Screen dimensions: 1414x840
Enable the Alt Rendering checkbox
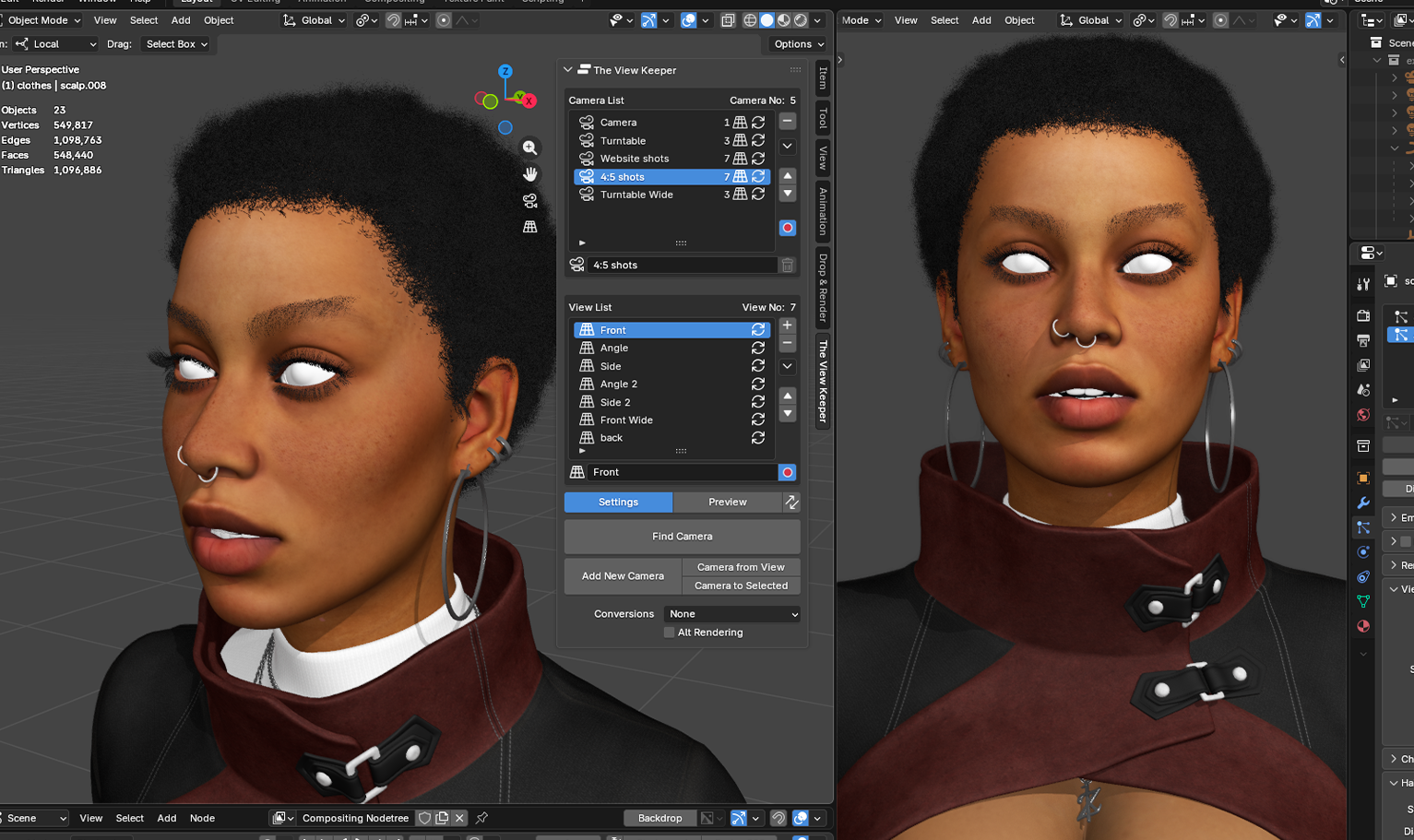point(670,633)
